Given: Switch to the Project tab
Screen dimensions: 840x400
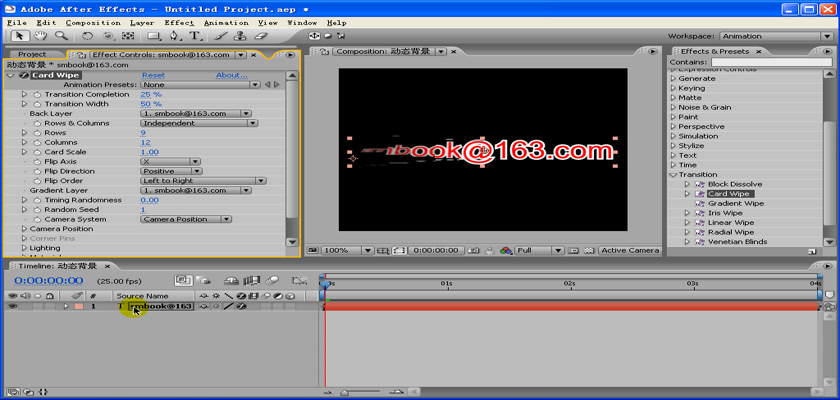Looking at the screenshot, I should [x=32, y=55].
